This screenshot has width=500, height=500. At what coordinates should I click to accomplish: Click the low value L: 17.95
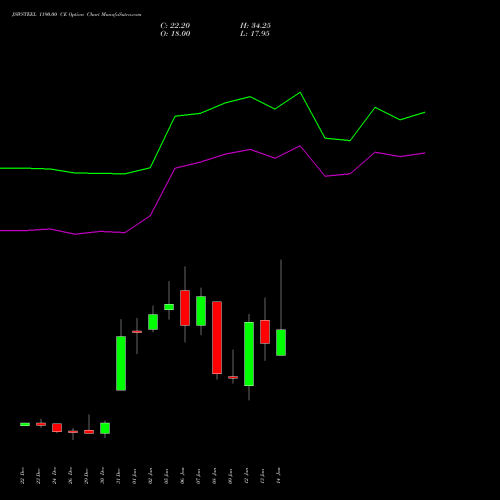coord(255,34)
